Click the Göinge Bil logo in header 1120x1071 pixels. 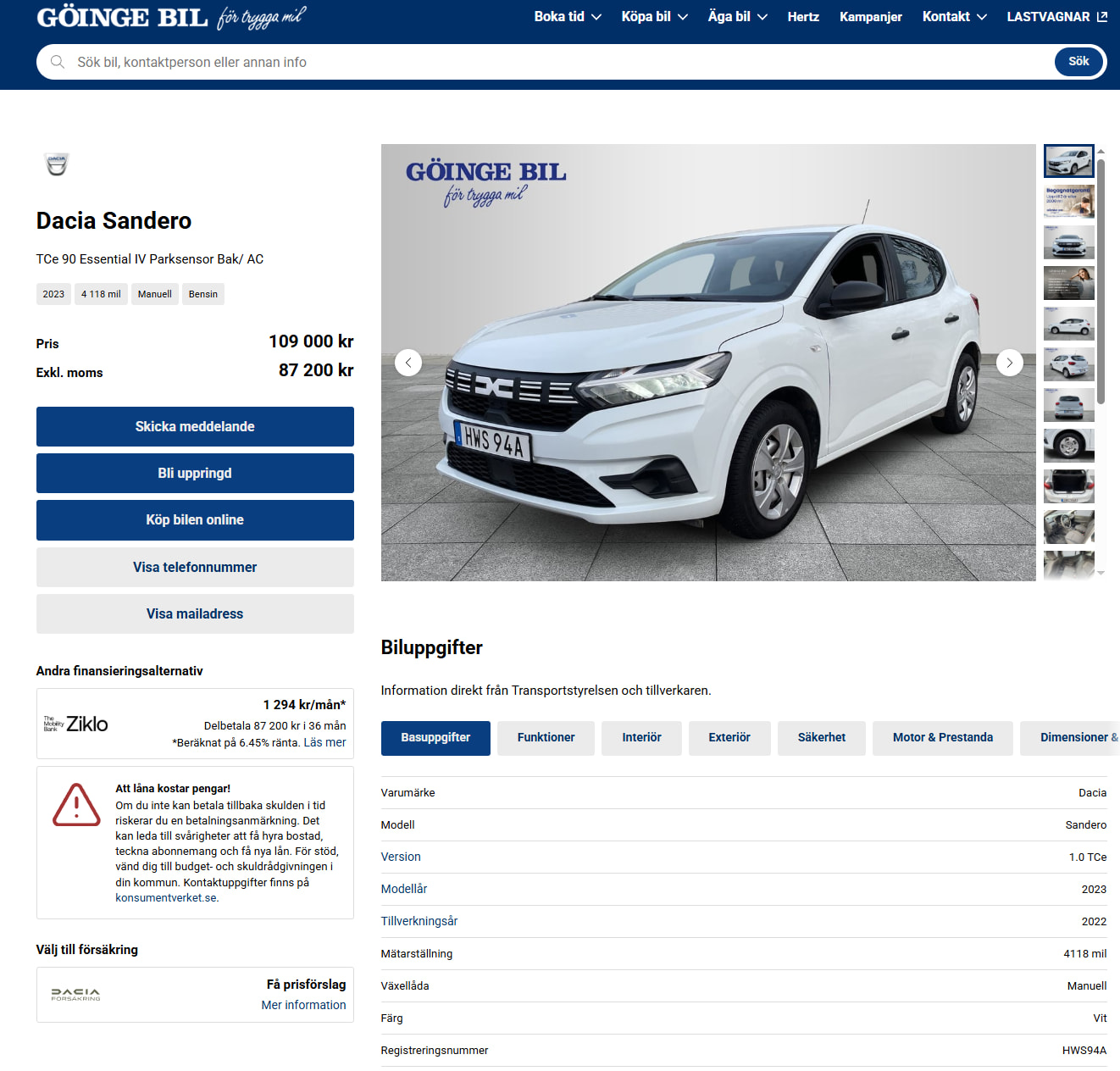point(170,18)
